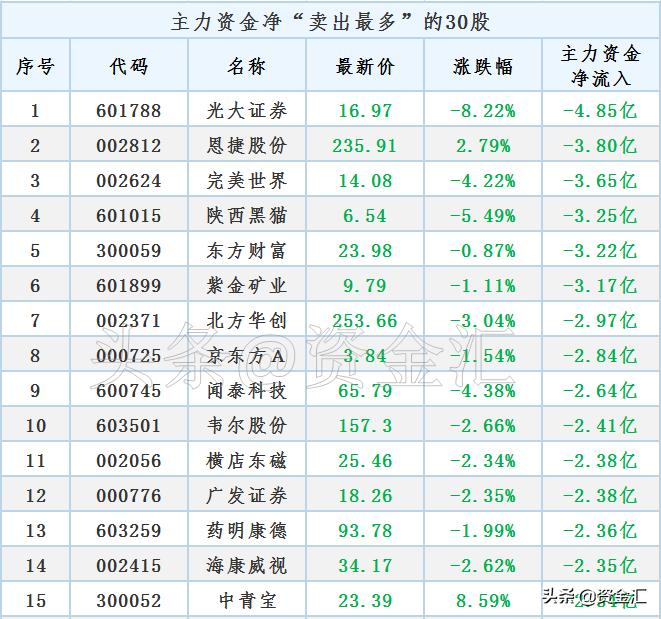Click the 最新价 column header
Image resolution: width=661 pixels, height=619 pixels.
point(365,66)
